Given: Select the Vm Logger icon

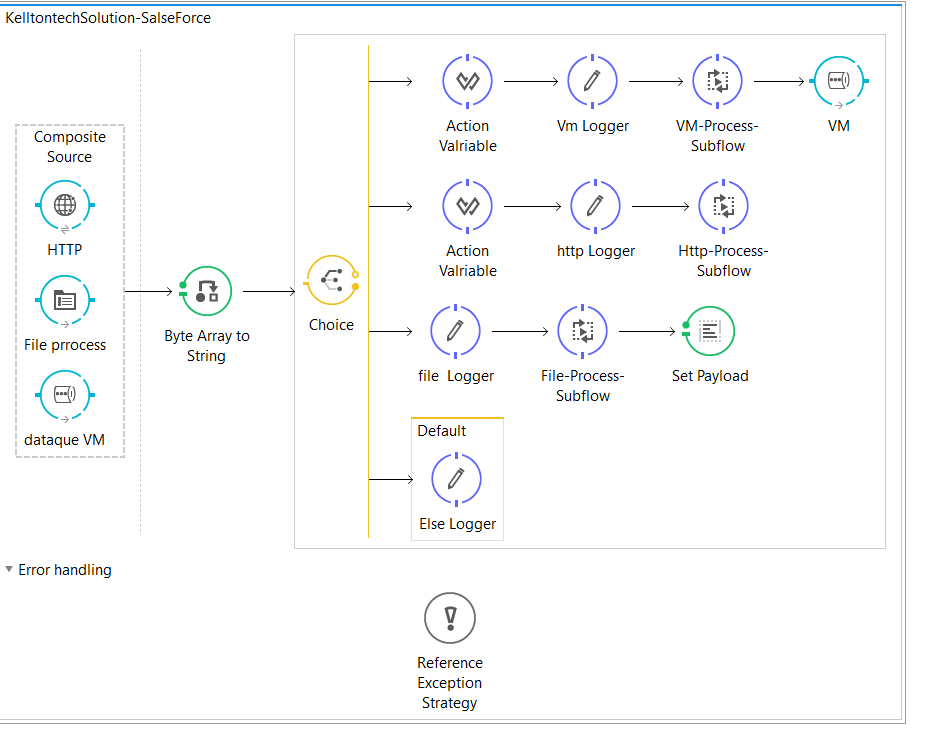Looking at the screenshot, I should 593,81.
